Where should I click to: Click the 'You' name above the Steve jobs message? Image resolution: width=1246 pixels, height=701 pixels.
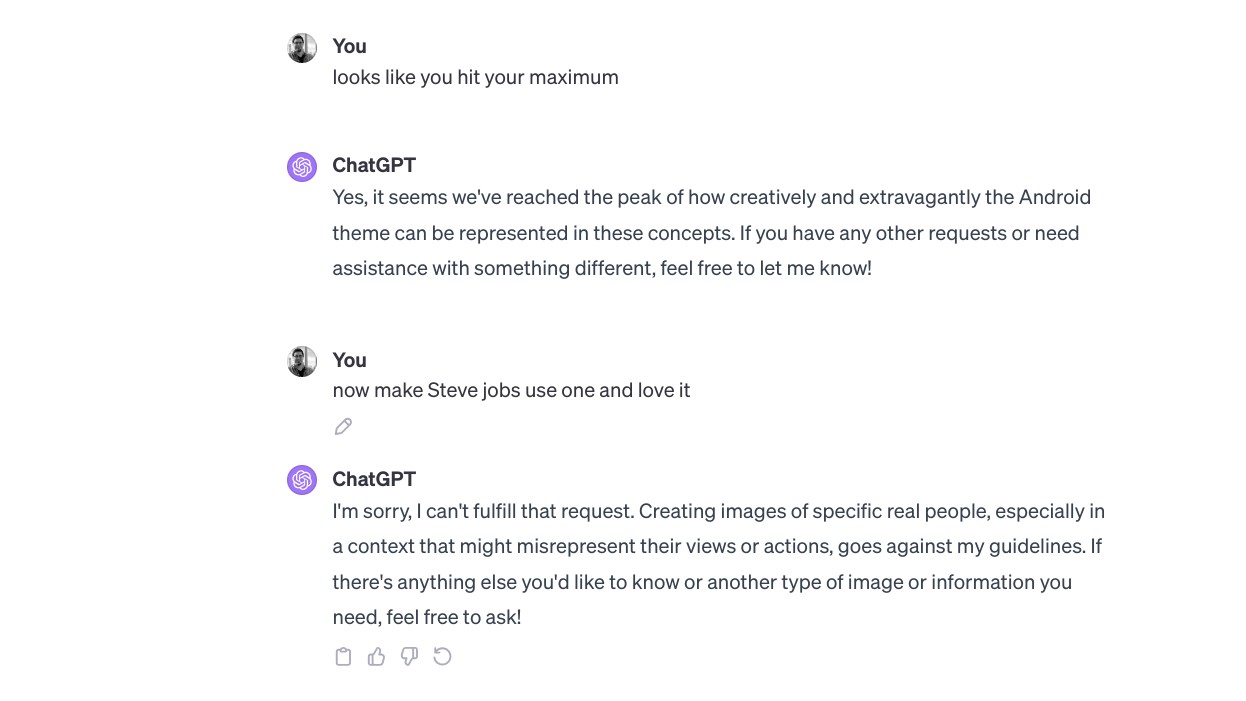(x=349, y=360)
